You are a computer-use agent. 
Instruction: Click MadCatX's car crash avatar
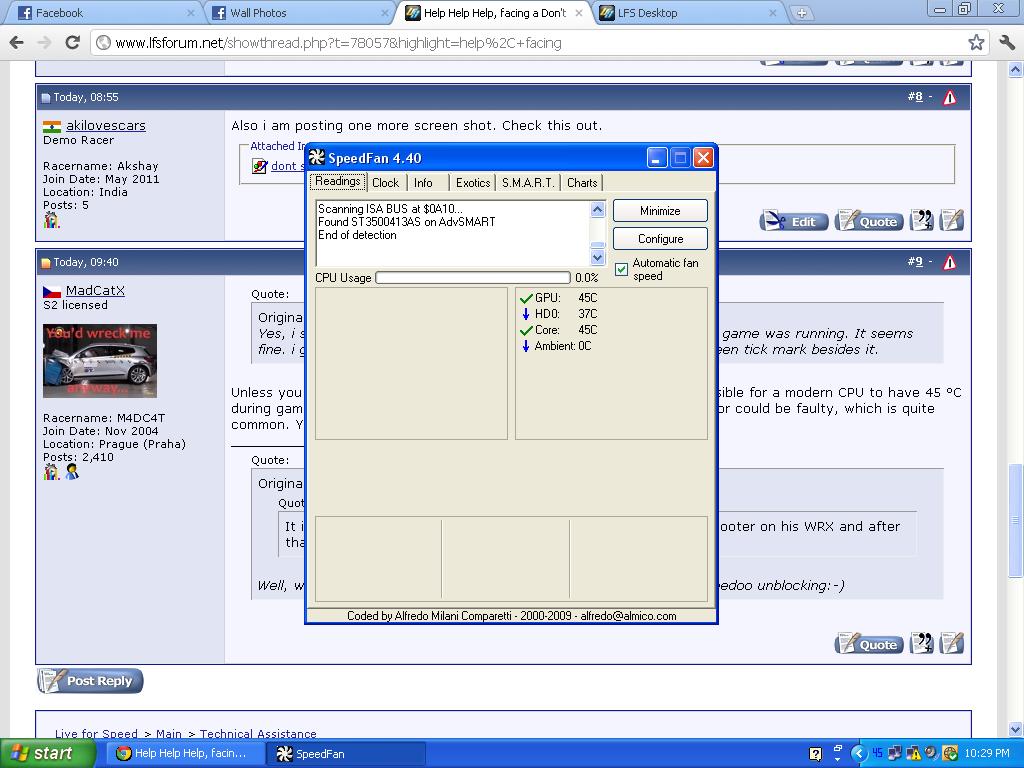pos(100,360)
